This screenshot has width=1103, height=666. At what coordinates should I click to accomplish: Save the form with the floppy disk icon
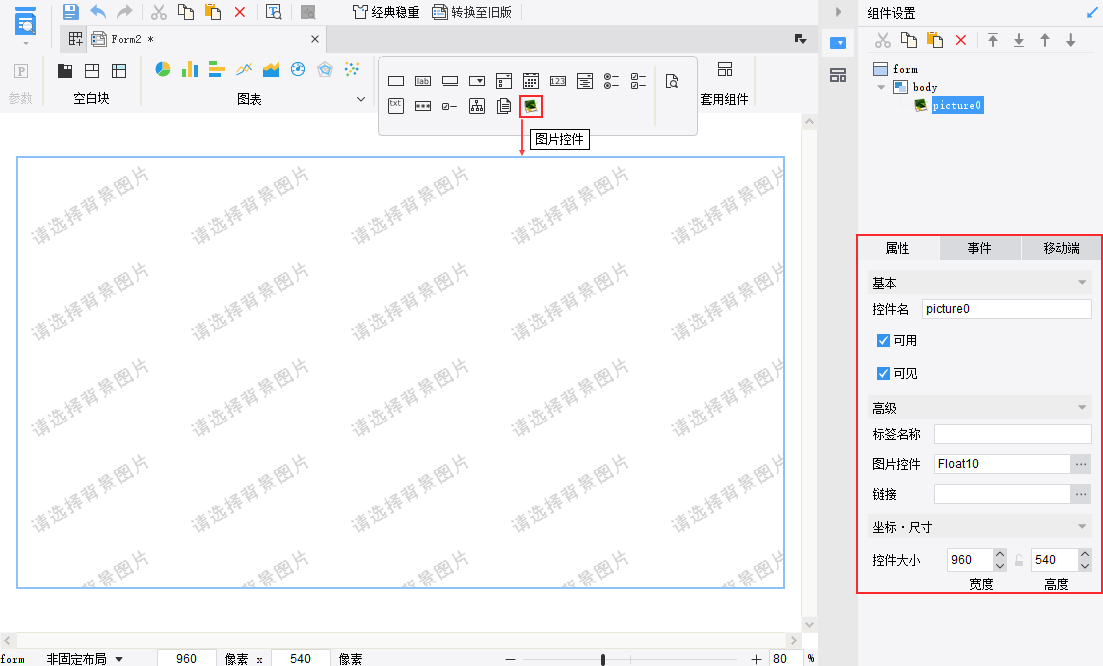point(70,12)
